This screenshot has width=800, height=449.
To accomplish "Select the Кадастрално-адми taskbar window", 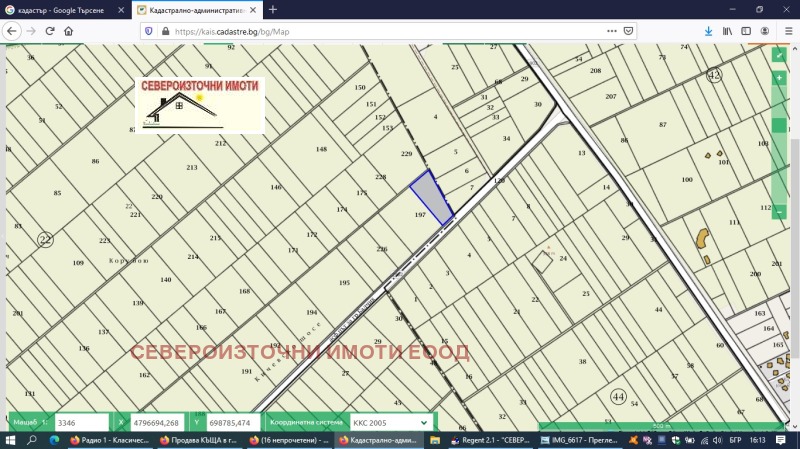I will click(x=378, y=440).
